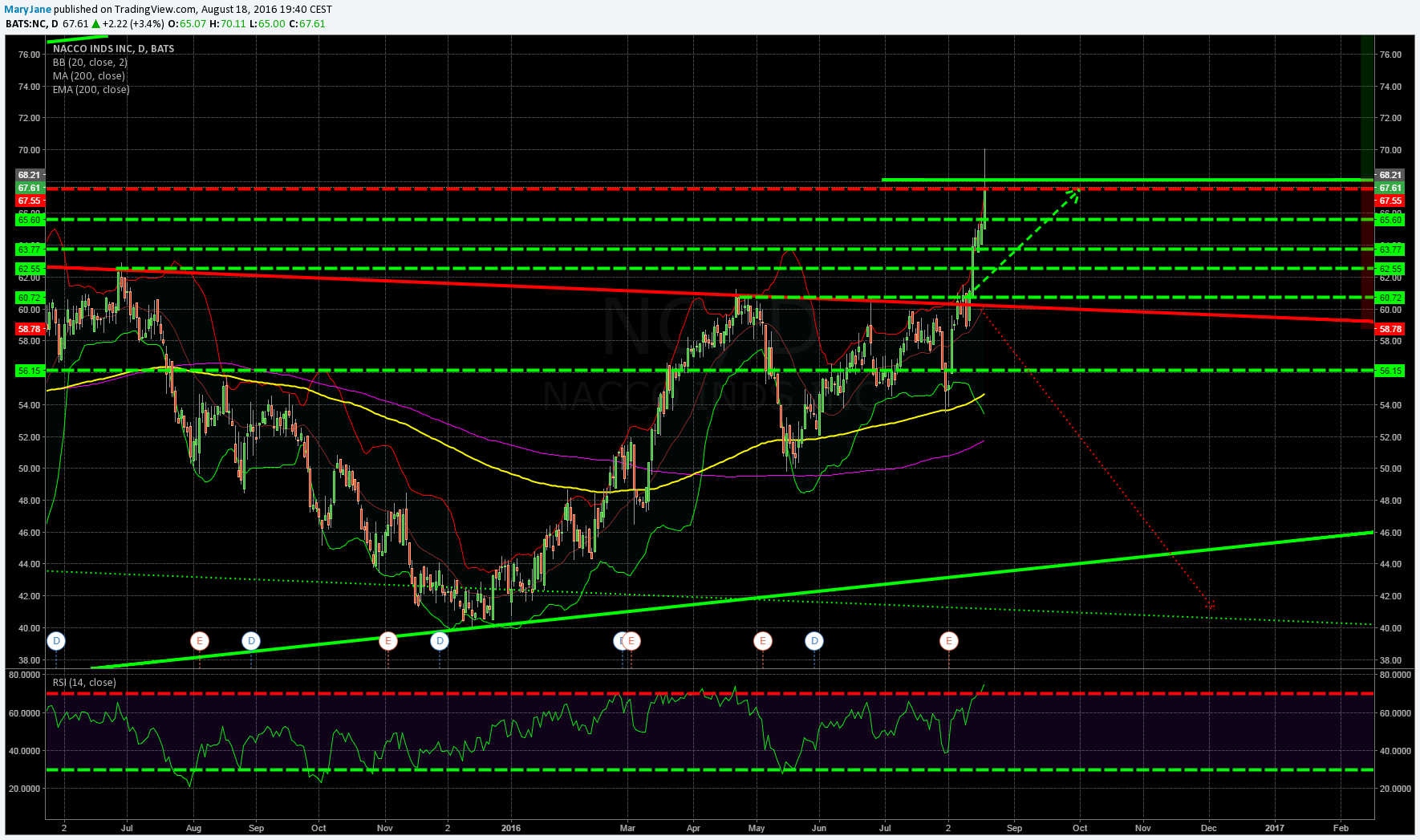Select the EMA (200, close) indicator legend
The width and height of the screenshot is (1420, 840).
coord(91,89)
